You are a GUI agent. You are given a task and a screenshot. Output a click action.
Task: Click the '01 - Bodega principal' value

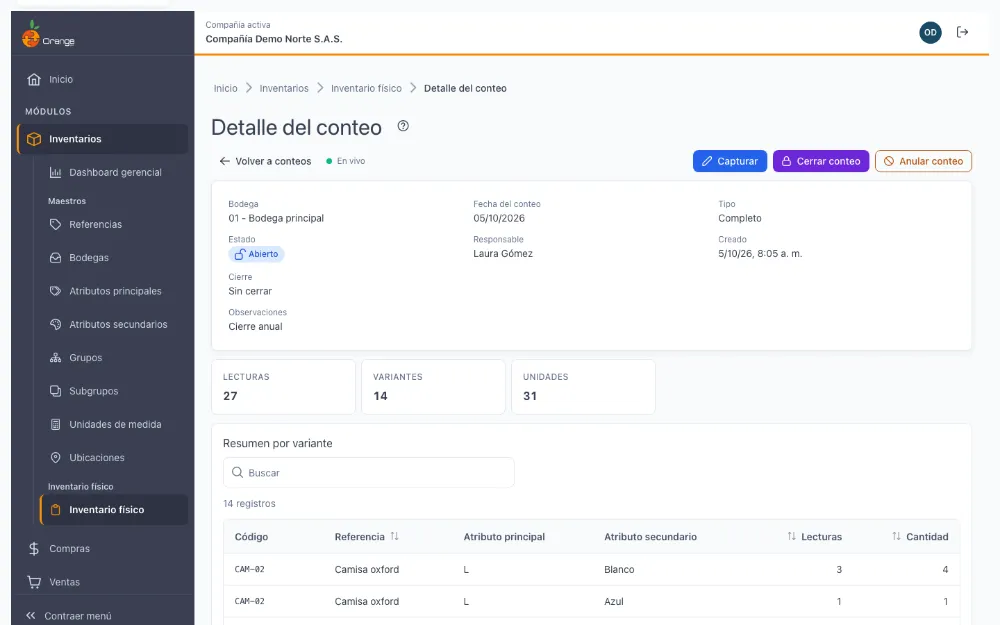pos(276,218)
